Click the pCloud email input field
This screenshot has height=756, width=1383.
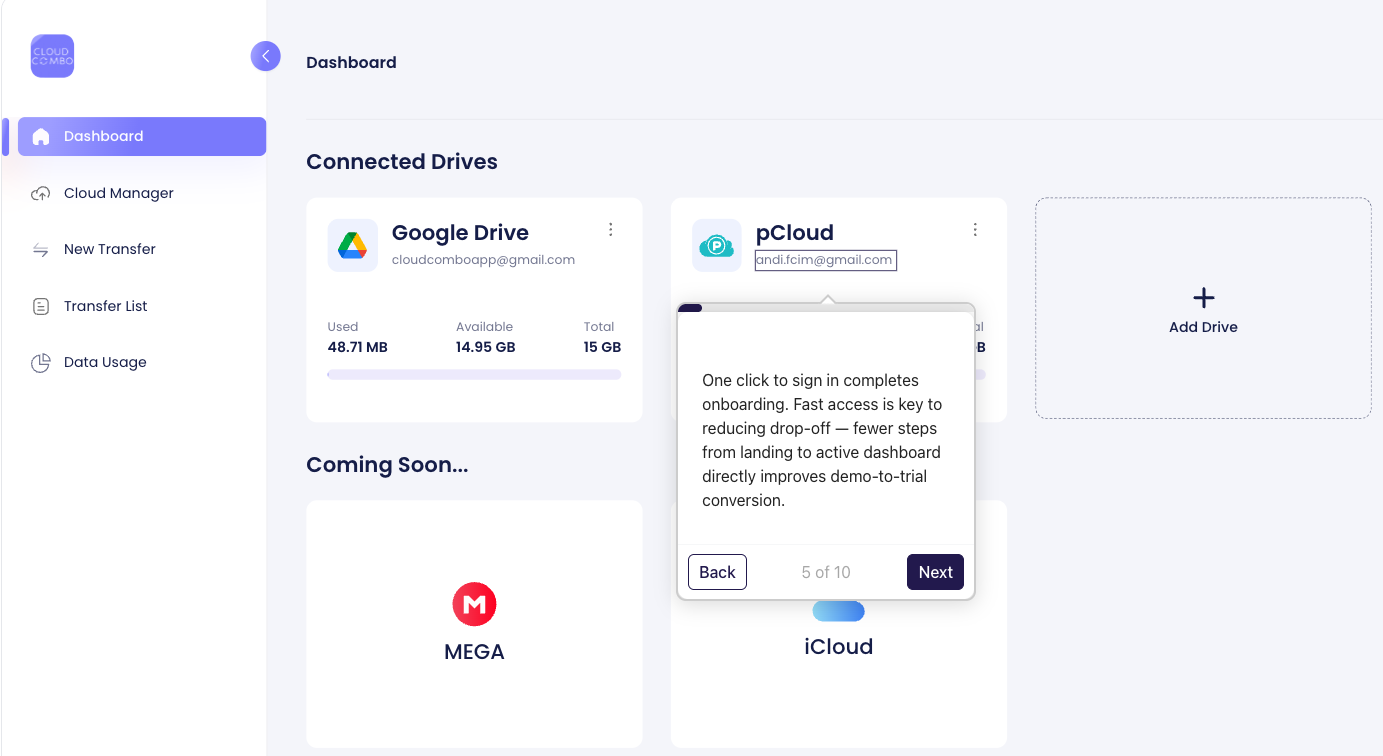825,260
